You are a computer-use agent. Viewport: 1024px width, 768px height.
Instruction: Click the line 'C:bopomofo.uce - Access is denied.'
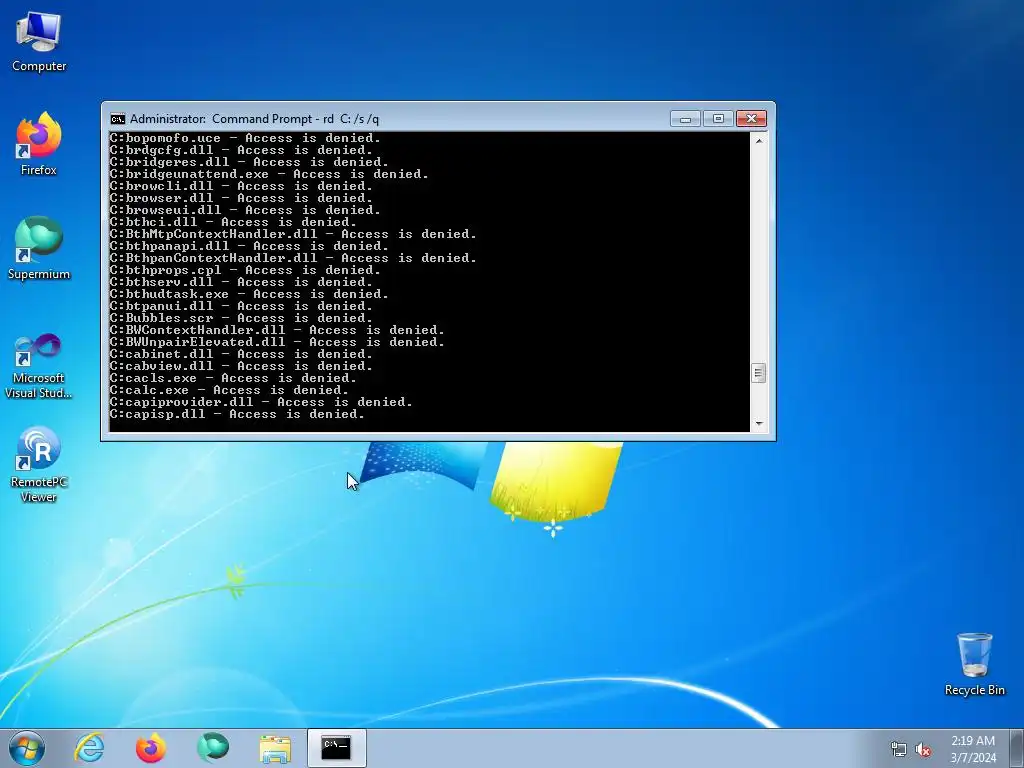pos(244,138)
